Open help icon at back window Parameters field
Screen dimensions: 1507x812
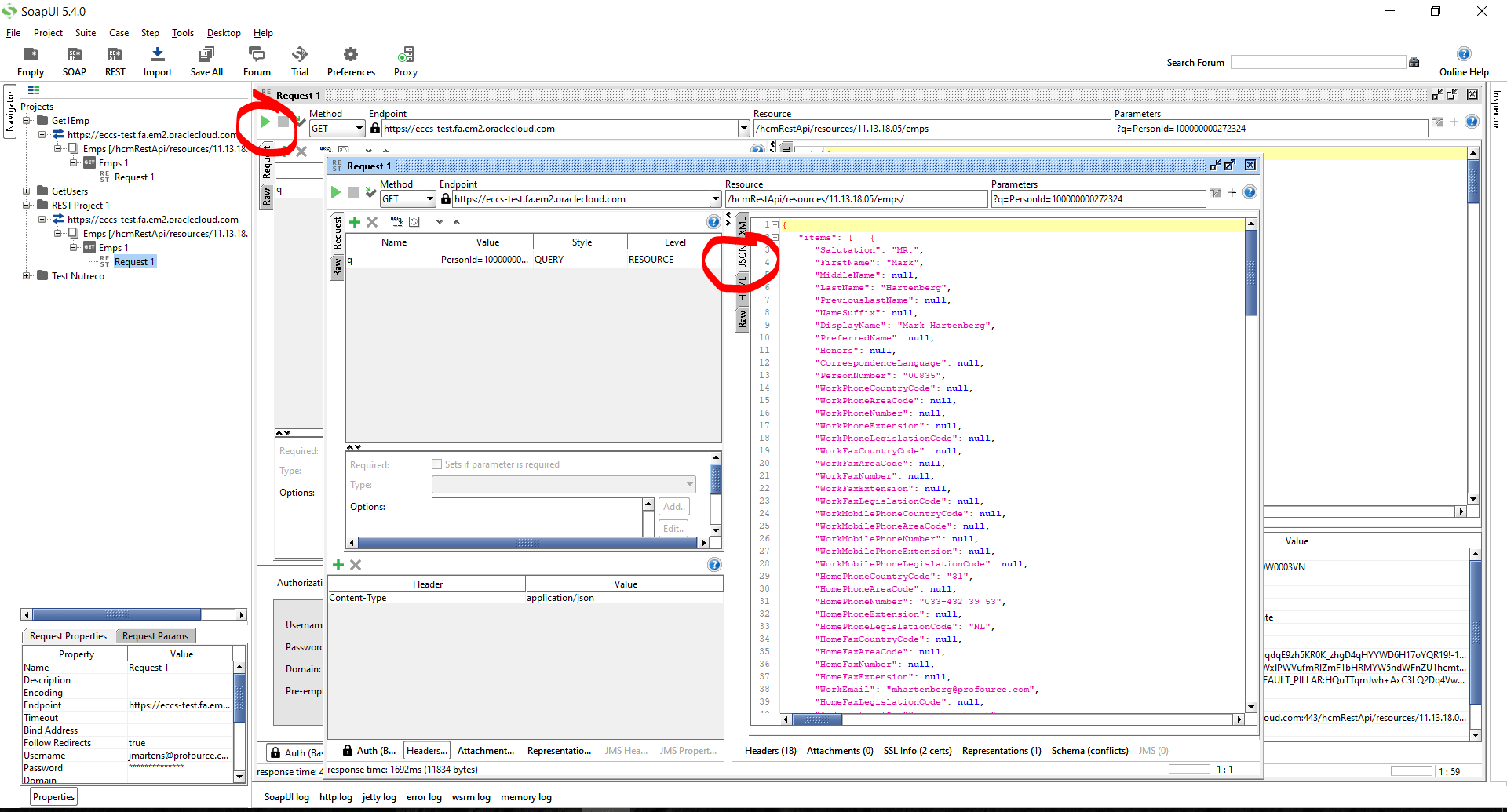1472,122
